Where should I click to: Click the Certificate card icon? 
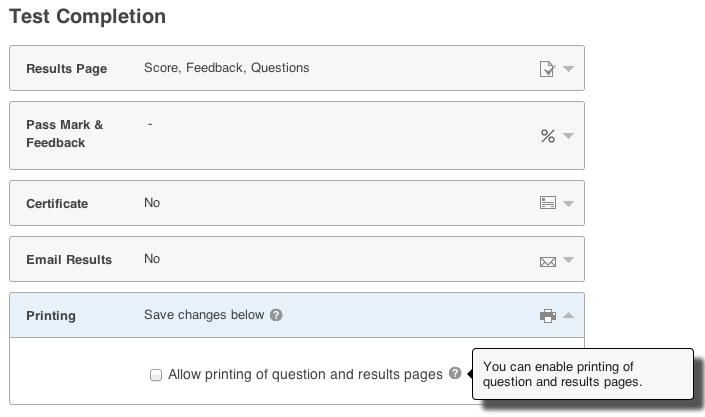(547, 203)
